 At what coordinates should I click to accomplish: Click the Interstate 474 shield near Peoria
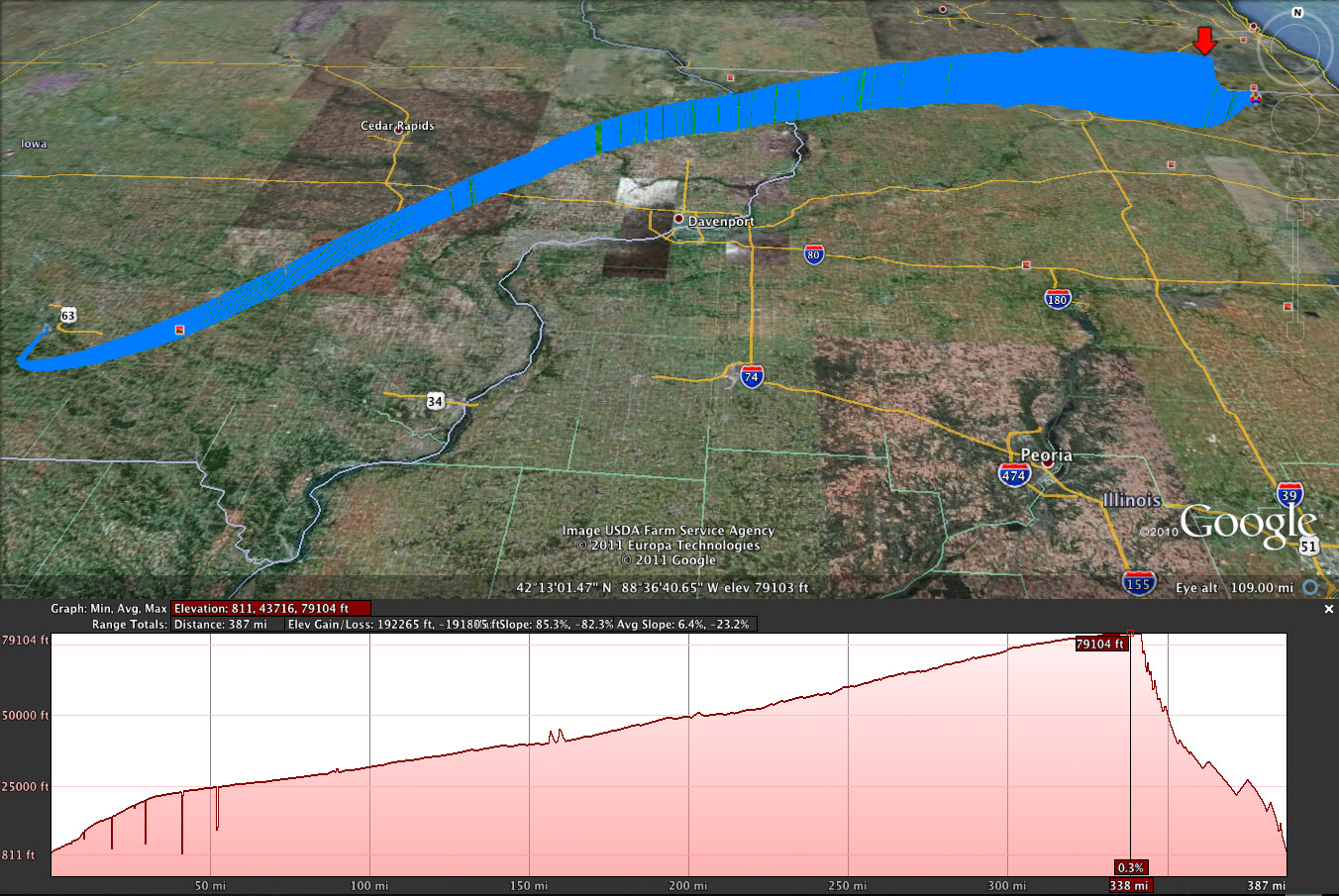point(1013,475)
